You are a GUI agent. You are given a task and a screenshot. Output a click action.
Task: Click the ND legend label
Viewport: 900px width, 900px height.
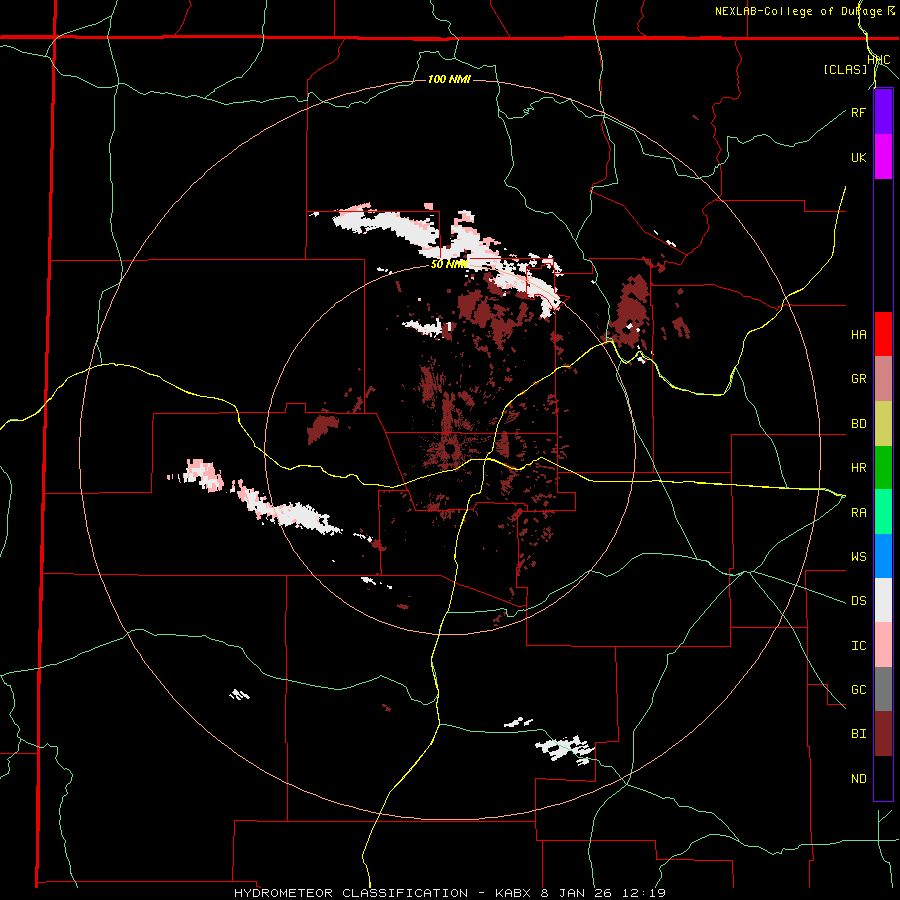858,778
